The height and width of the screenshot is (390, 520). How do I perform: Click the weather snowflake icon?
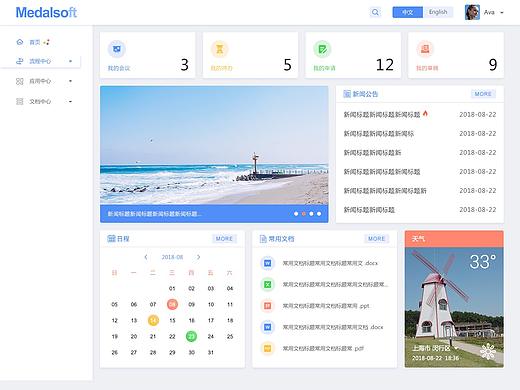(488, 351)
